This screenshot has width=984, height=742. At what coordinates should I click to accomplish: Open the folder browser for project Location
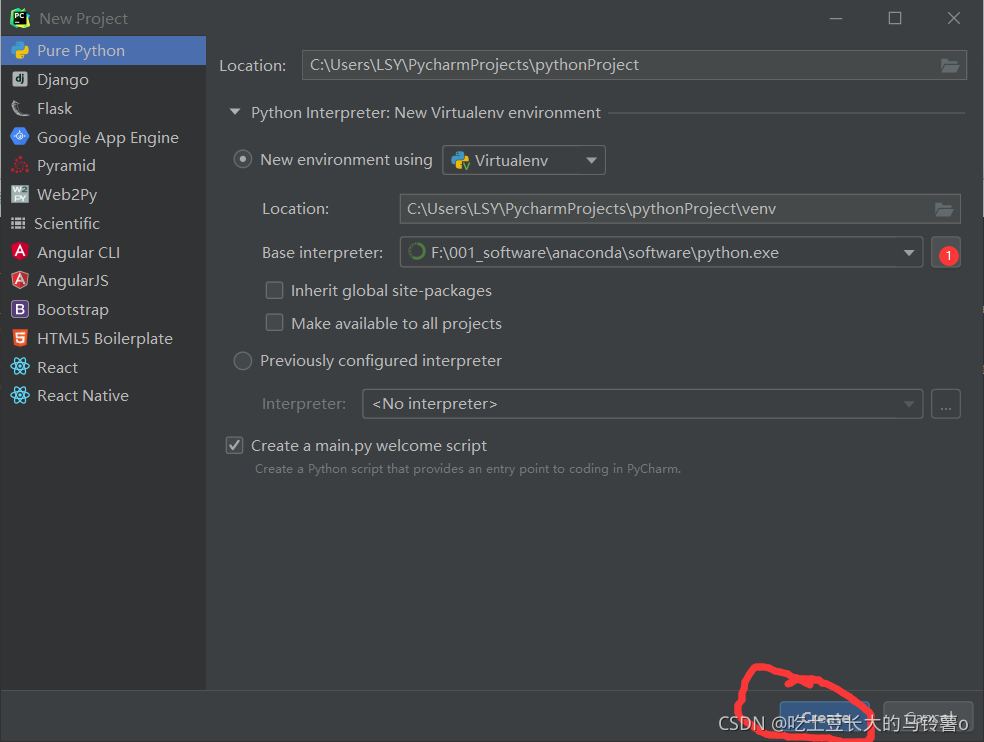pos(949,64)
